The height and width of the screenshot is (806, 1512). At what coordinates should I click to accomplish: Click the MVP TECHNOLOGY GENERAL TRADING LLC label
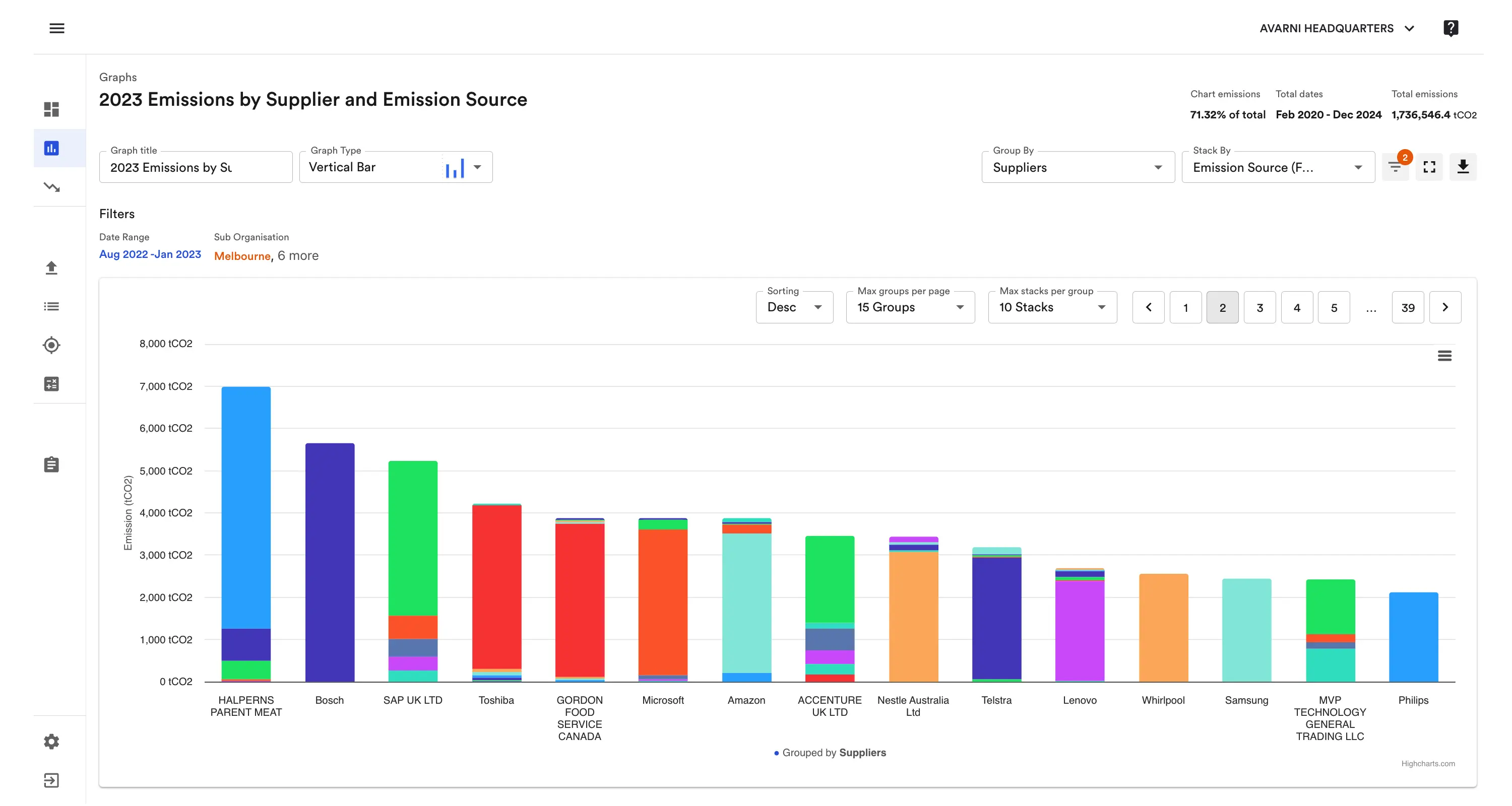1330,718
